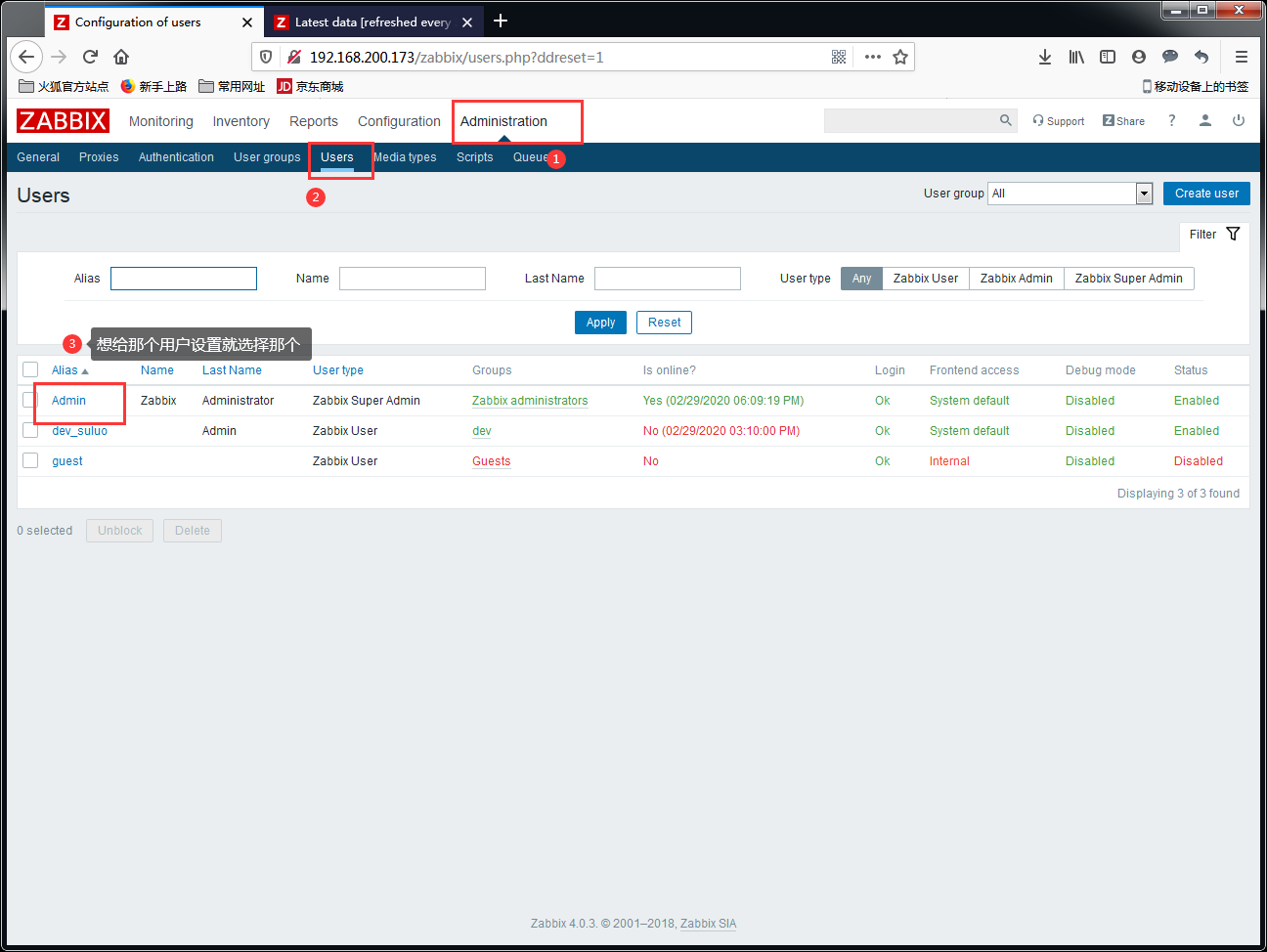1267x952 pixels.
Task: Select Zabbix User type filter
Action: click(926, 279)
